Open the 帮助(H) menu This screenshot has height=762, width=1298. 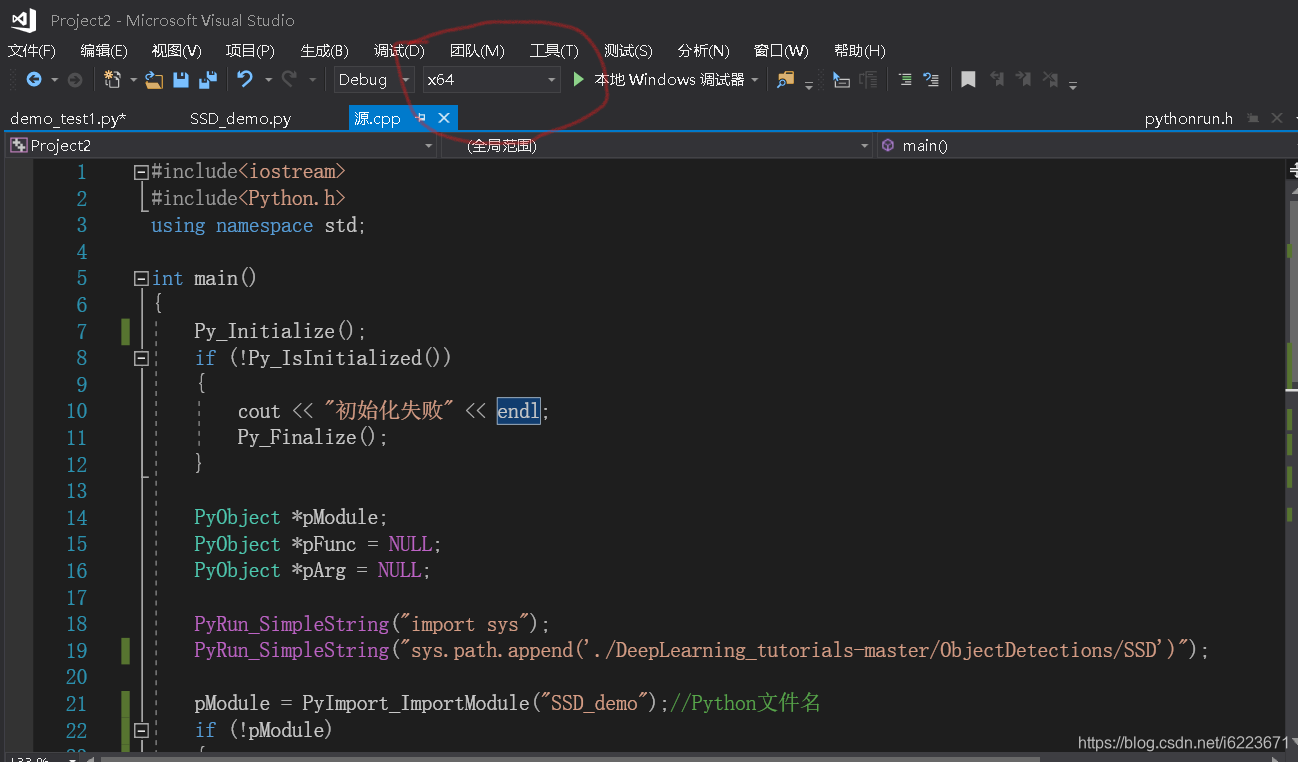click(x=859, y=51)
